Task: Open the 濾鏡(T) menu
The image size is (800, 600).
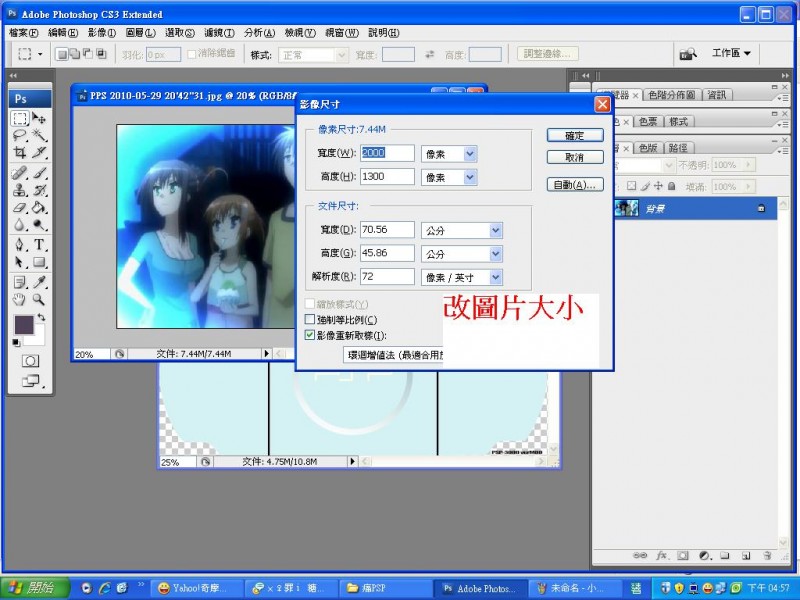Action: 219,33
